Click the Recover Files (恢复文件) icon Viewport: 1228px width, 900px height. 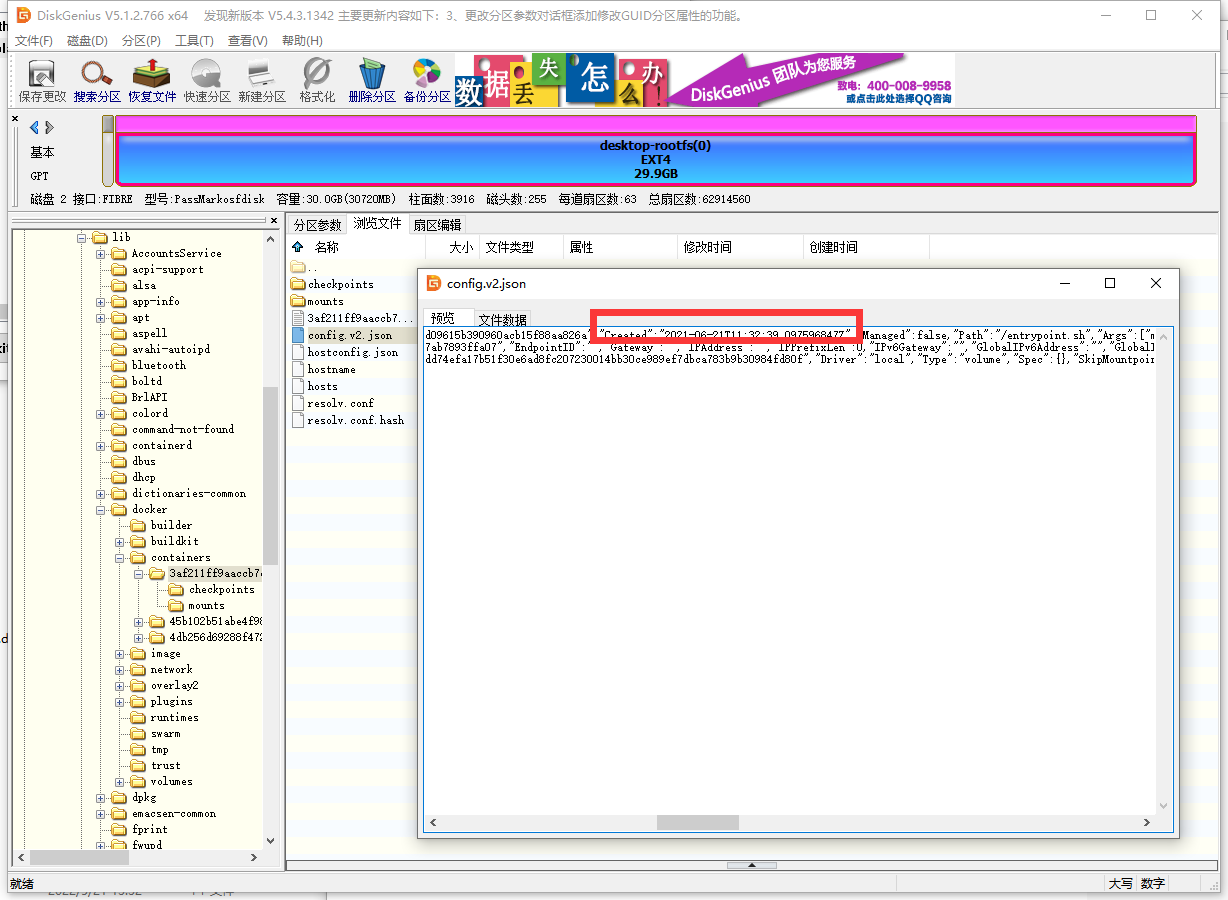click(x=152, y=81)
